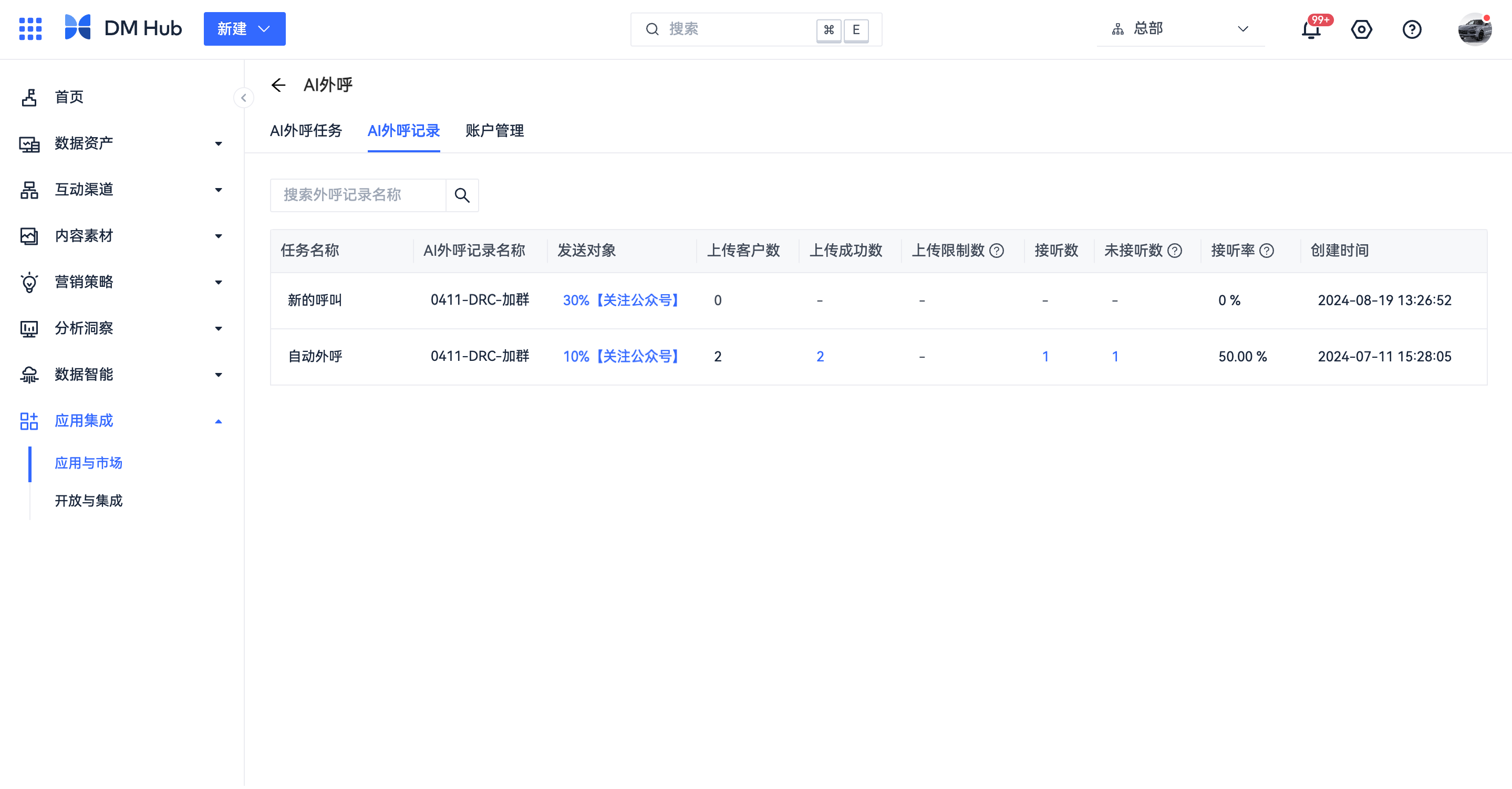Expand the 分析洞察 menu arrow

(219, 329)
